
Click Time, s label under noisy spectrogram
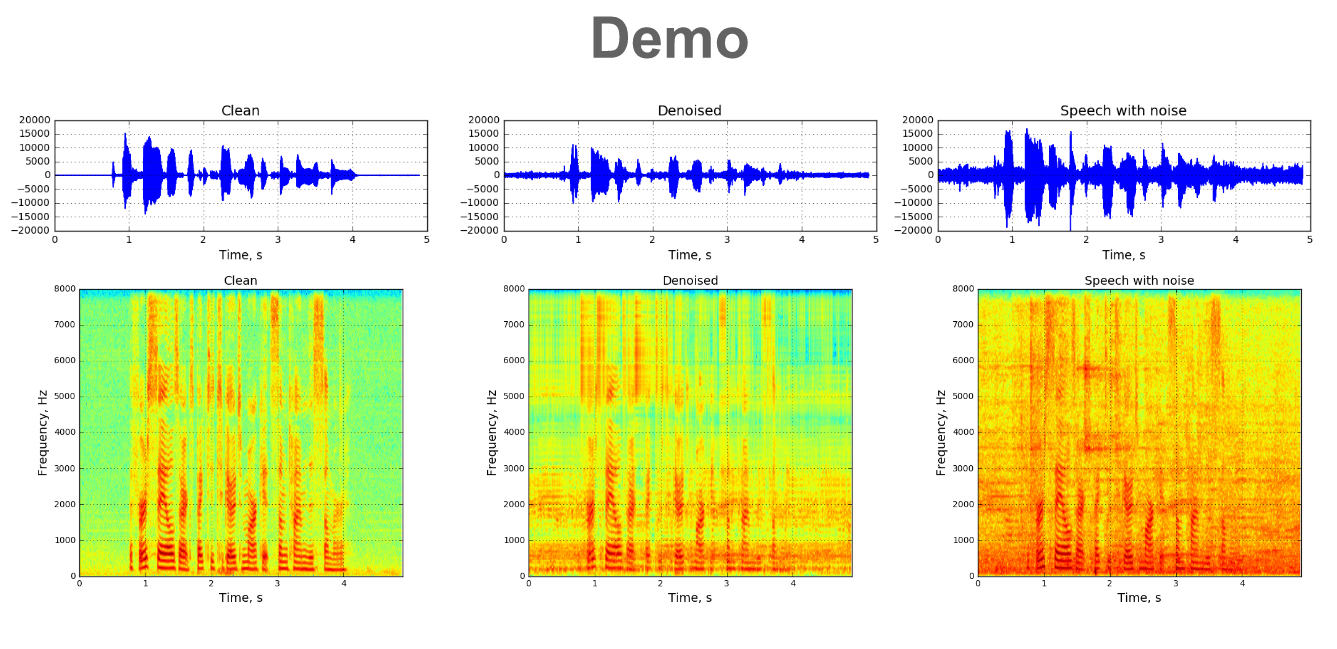tap(1139, 598)
